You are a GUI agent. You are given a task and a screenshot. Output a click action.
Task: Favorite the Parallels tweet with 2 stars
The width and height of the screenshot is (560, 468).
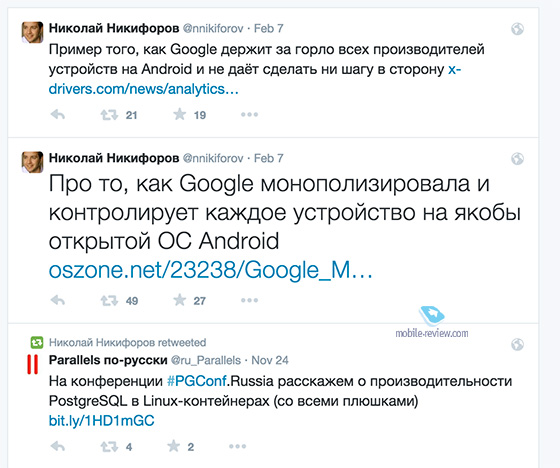click(x=174, y=446)
